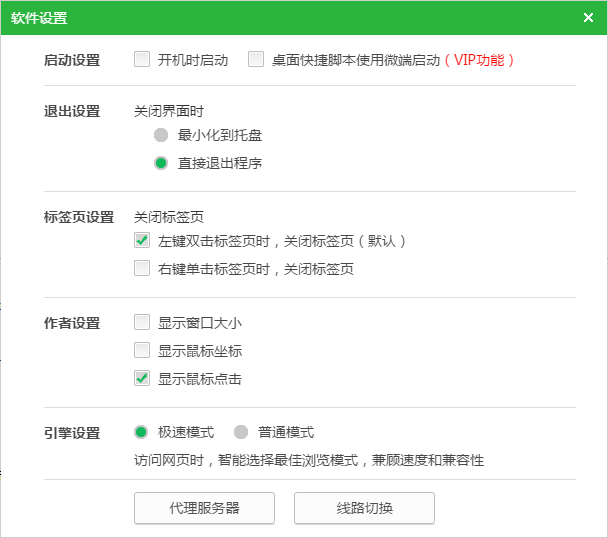Click the red VIP功能 text
This screenshot has height=538, width=608.
(x=479, y=60)
